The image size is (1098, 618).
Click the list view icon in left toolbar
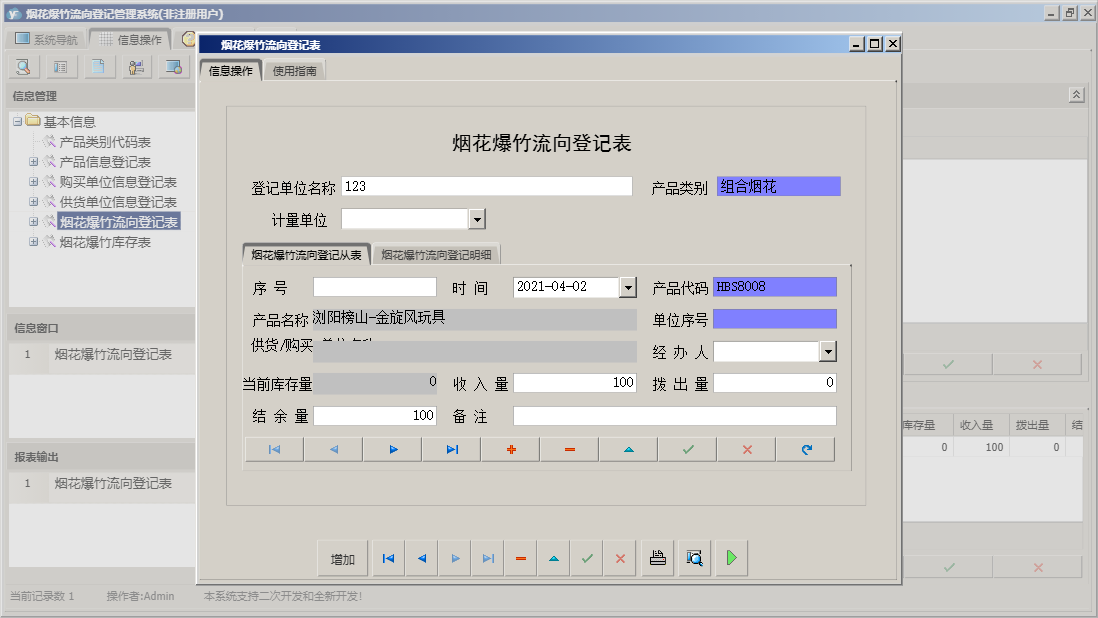61,67
